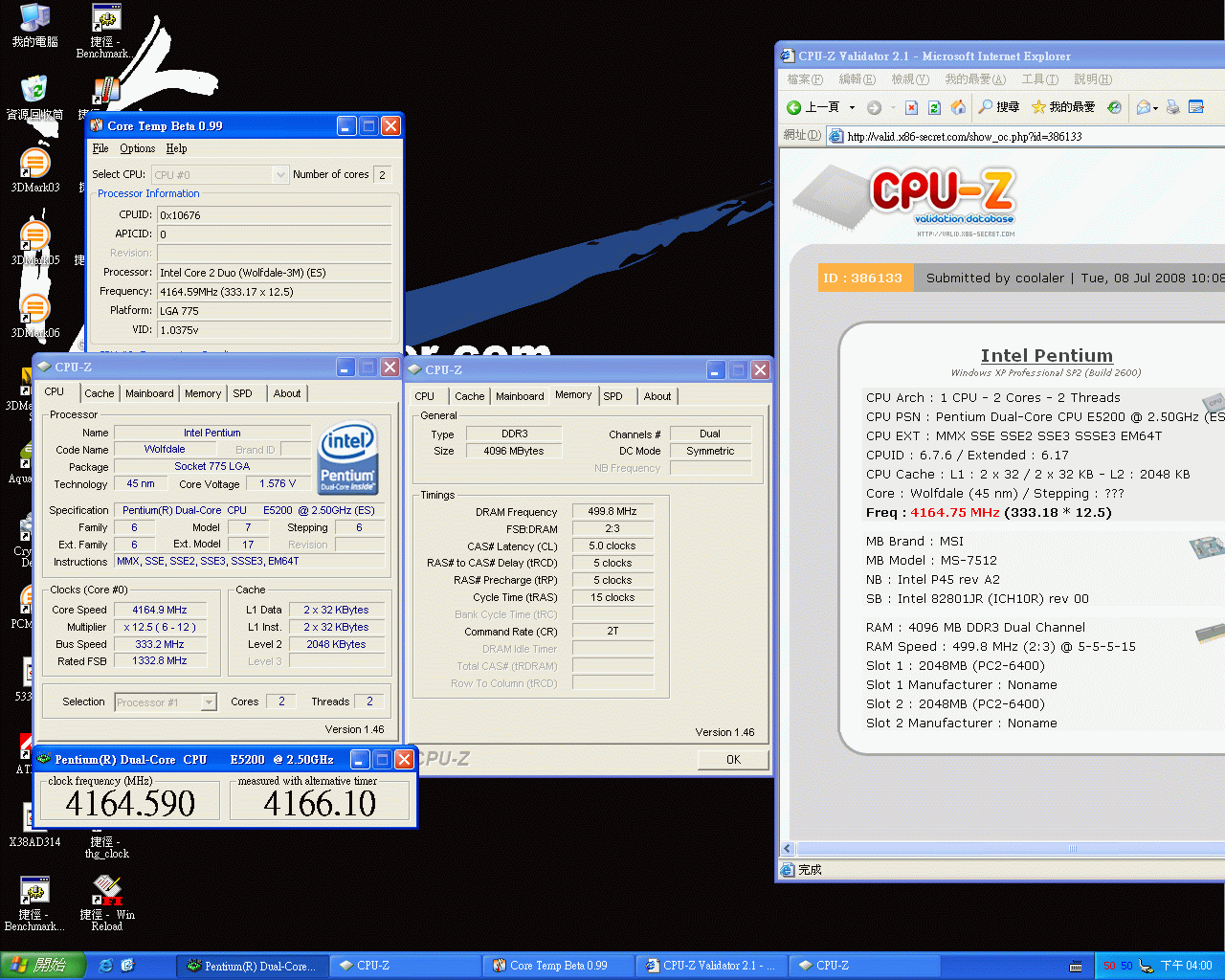Screen dimensions: 1225x980
Task: Click the OK button in CPU-Z Memory window
Action: 733,760
